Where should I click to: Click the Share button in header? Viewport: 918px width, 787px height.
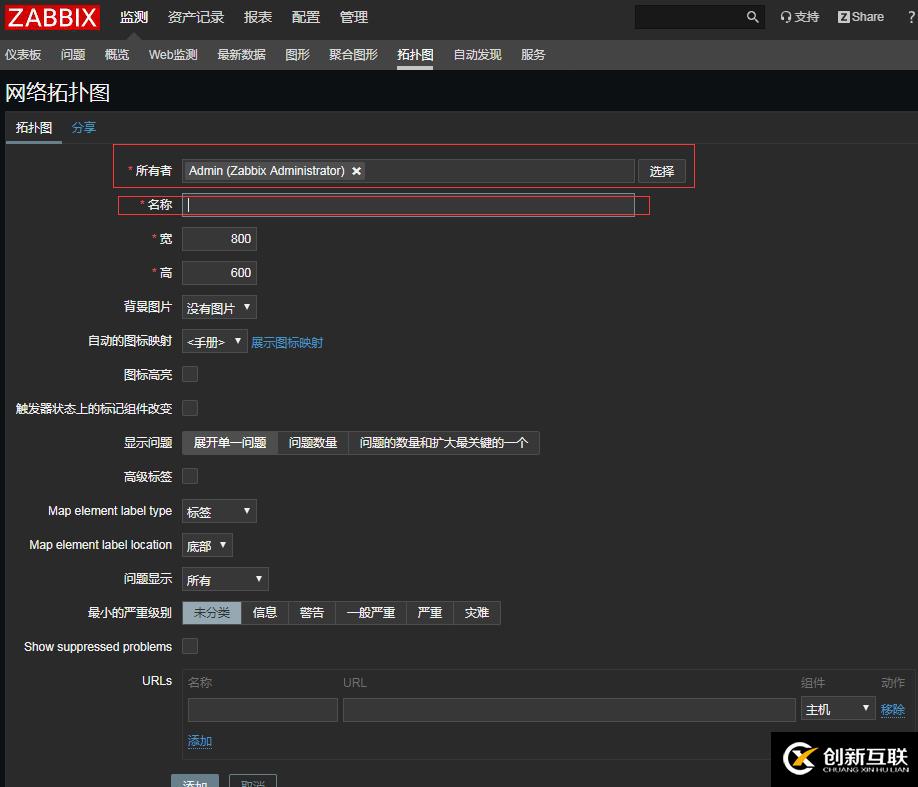(x=861, y=17)
